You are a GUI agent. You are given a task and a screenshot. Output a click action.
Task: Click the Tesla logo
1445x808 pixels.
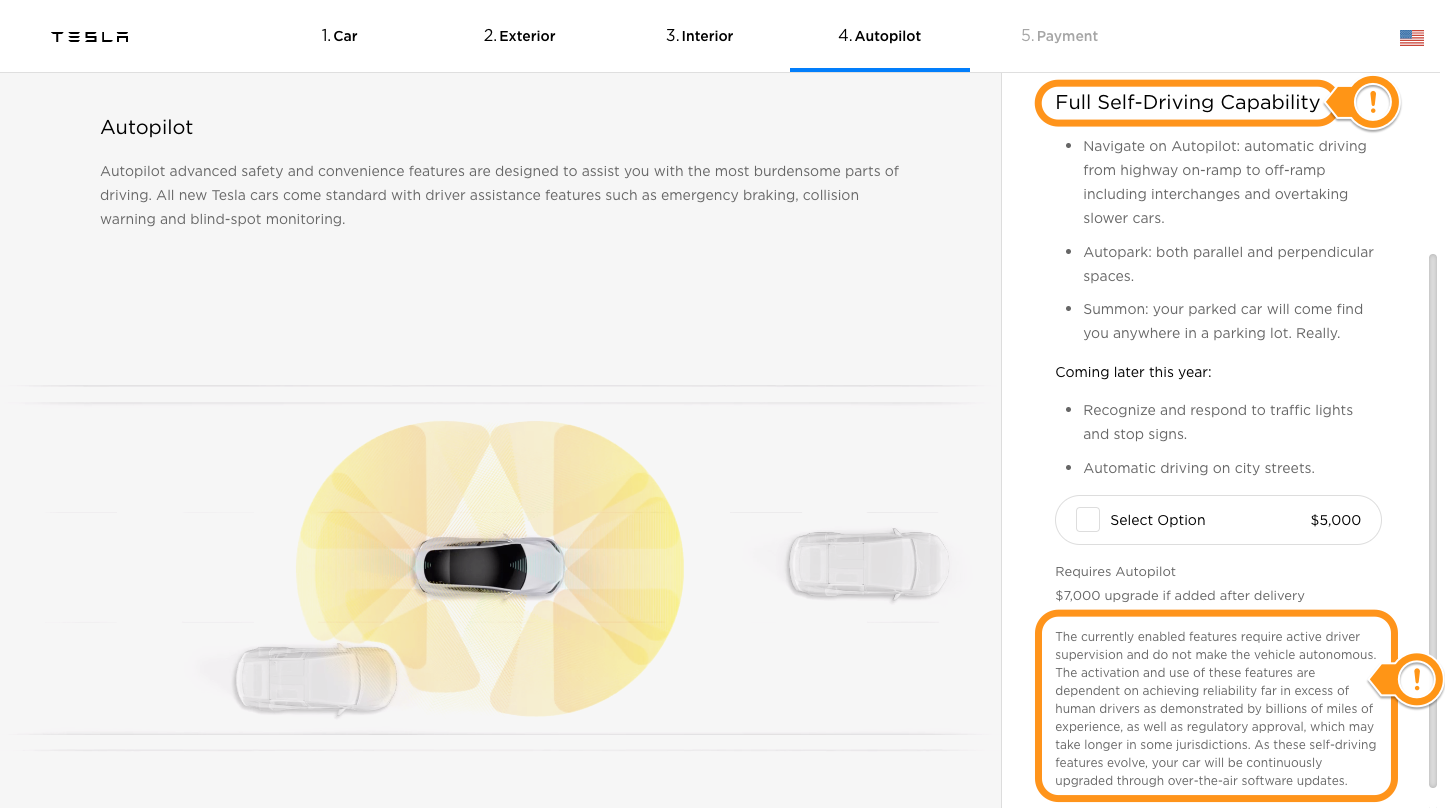tap(90, 37)
